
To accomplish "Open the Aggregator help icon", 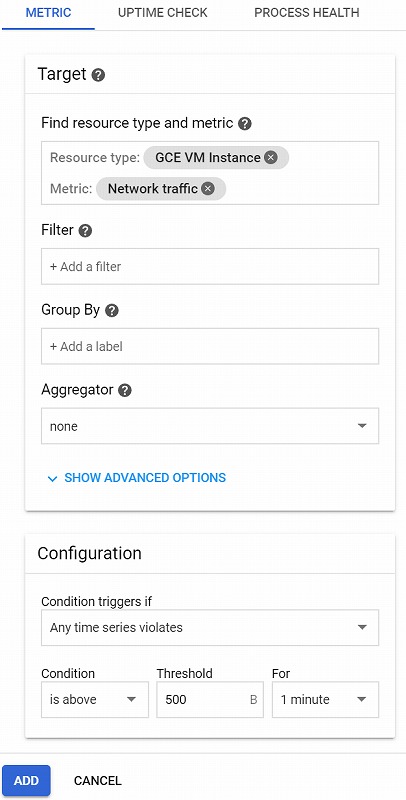I will point(125,390).
